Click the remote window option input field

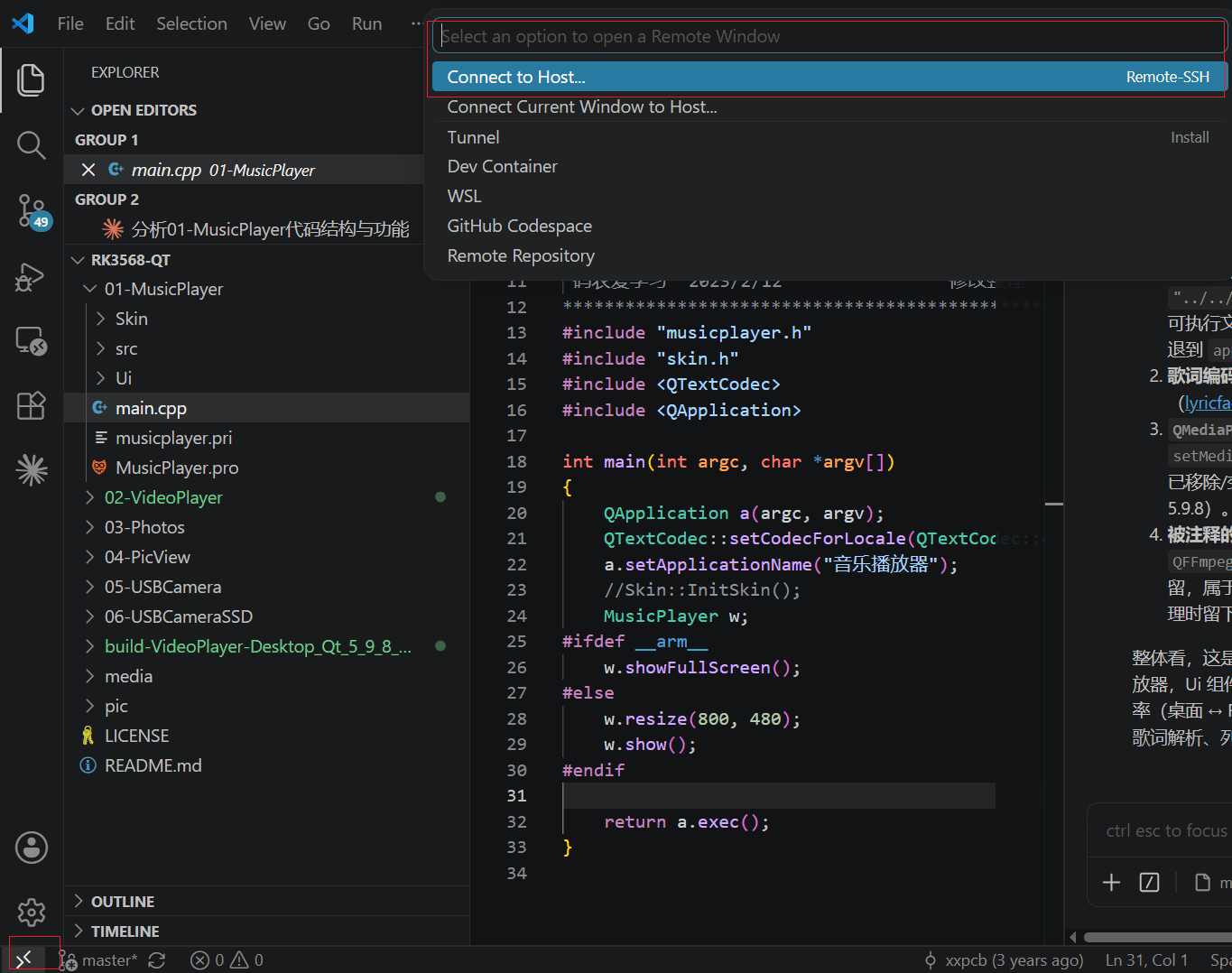[828, 36]
